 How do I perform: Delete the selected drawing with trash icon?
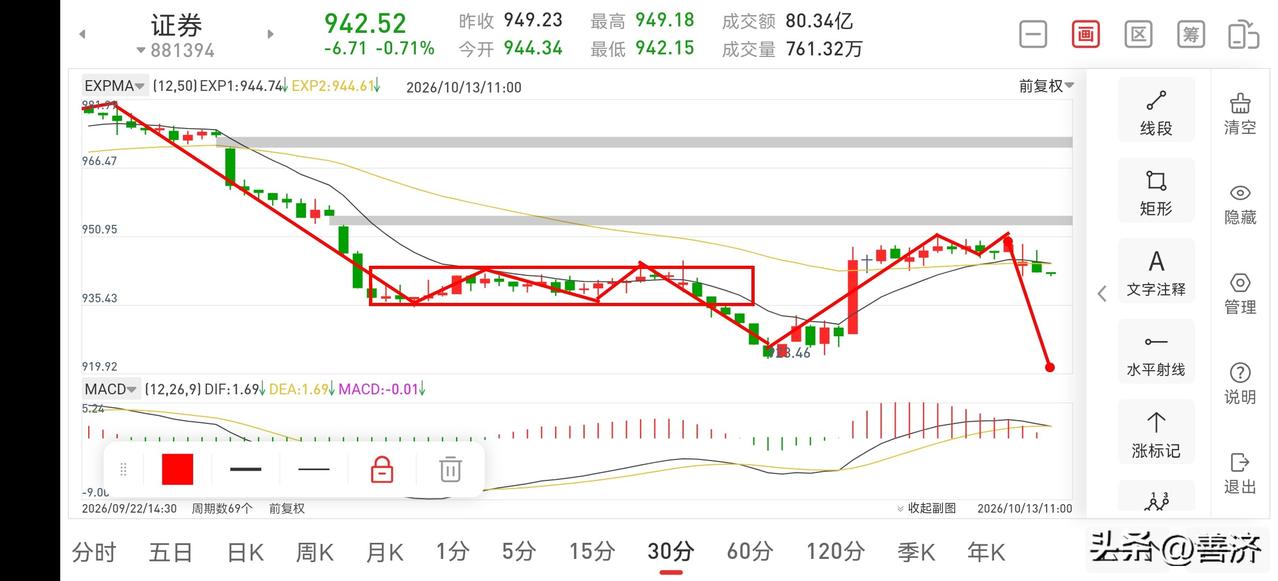pyautogui.click(x=451, y=469)
